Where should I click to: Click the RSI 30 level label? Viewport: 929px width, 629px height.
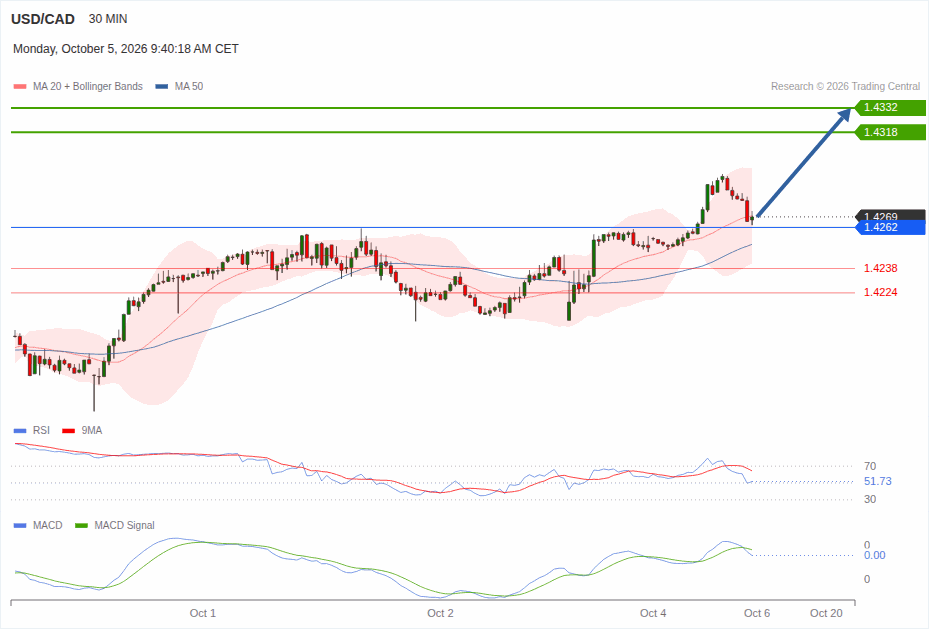coord(870,499)
